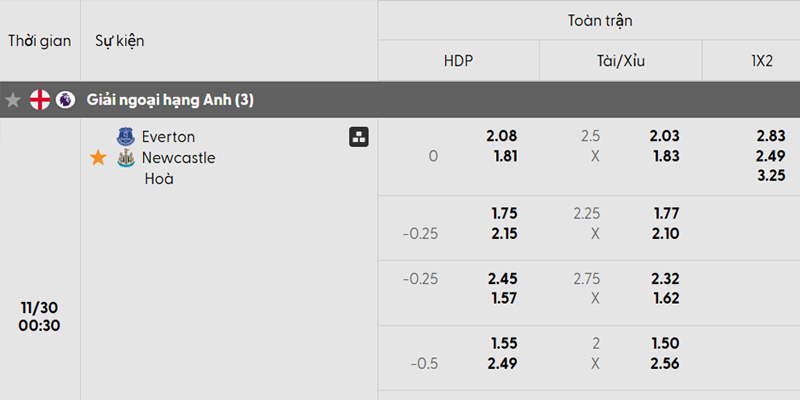Screen dimensions: 800x400
Task: Click the Newcastle club crest
Action: coord(126,158)
